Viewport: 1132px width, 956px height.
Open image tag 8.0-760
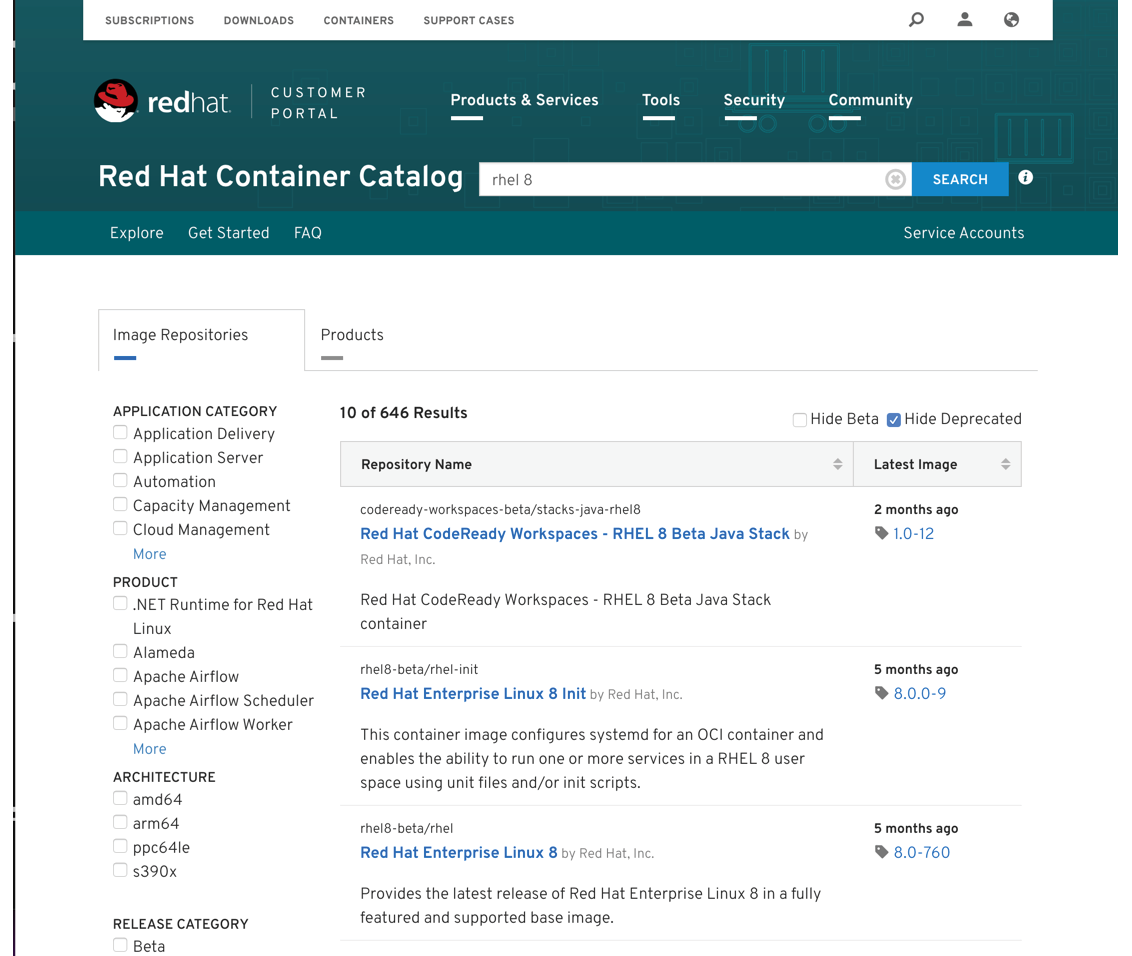pyautogui.click(x=922, y=852)
